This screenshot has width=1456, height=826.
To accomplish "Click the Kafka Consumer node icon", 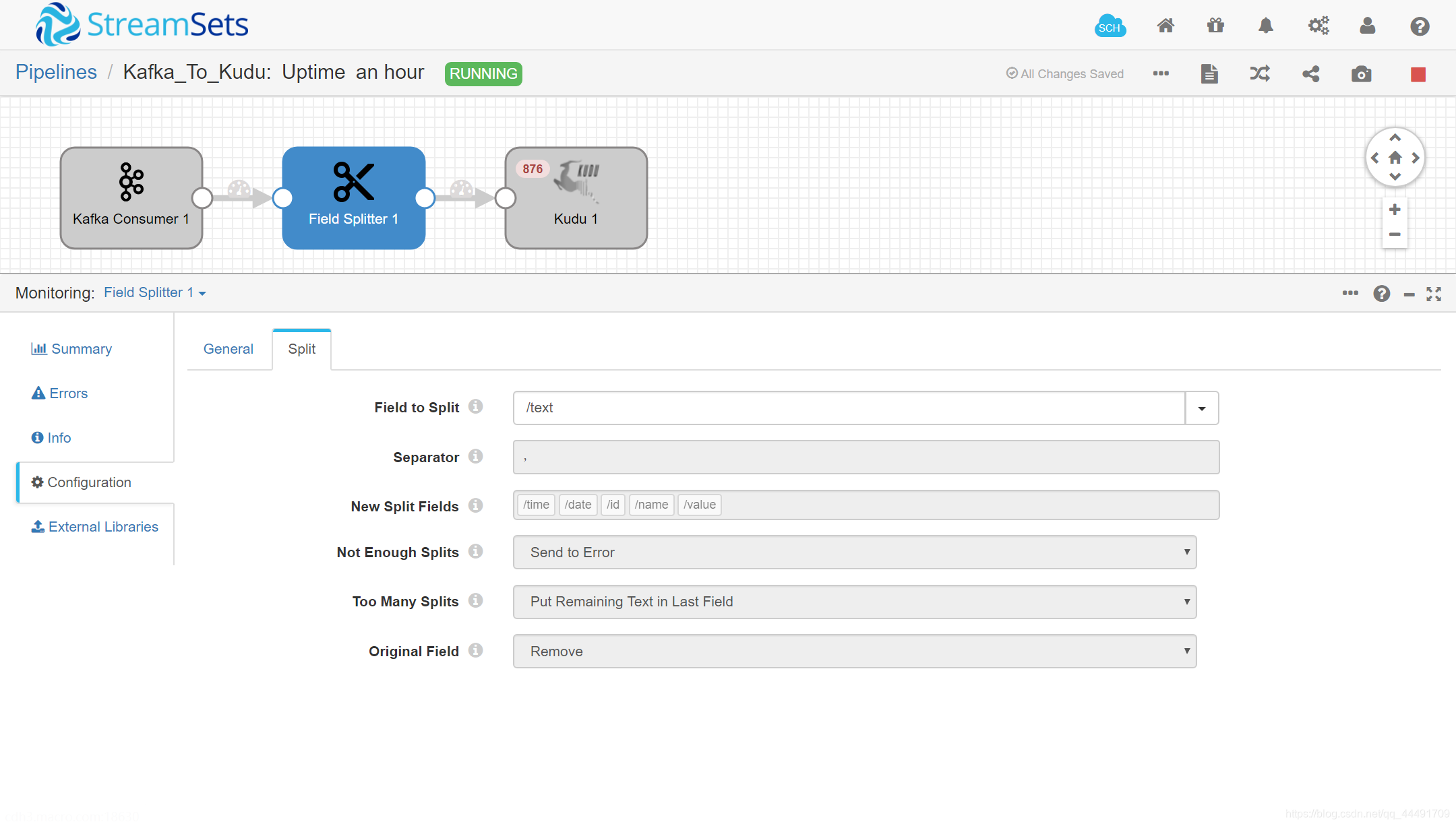I will click(131, 182).
